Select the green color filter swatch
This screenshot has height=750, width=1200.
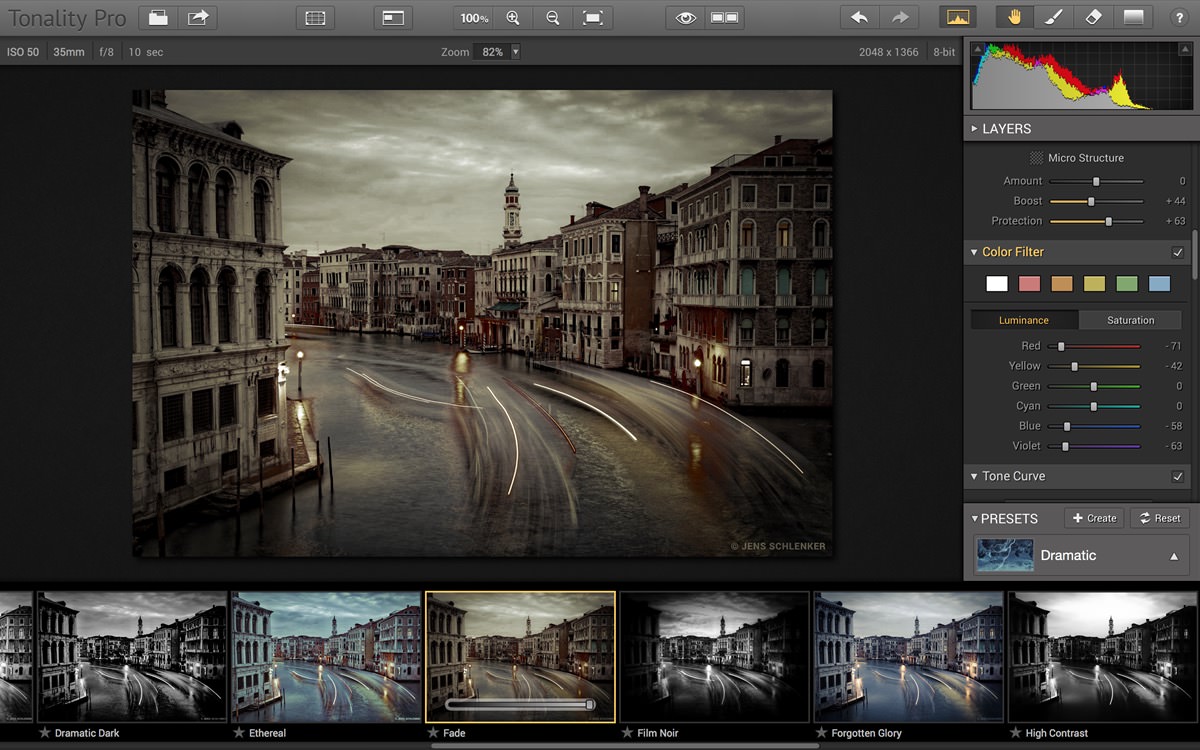coord(1127,284)
